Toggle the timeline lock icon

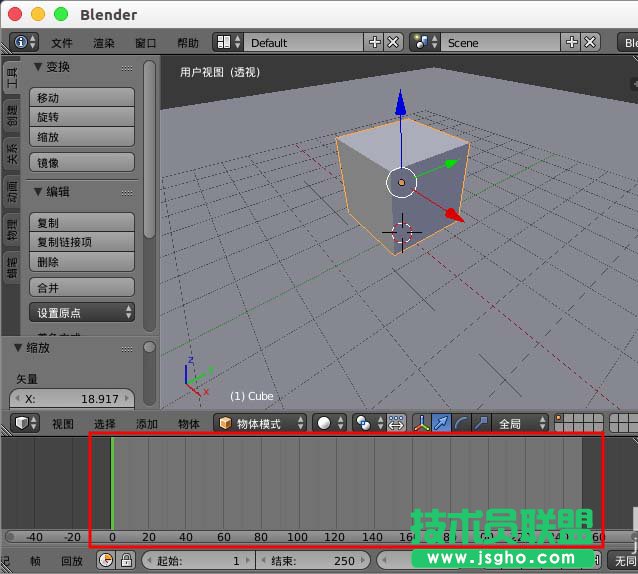pos(126,561)
